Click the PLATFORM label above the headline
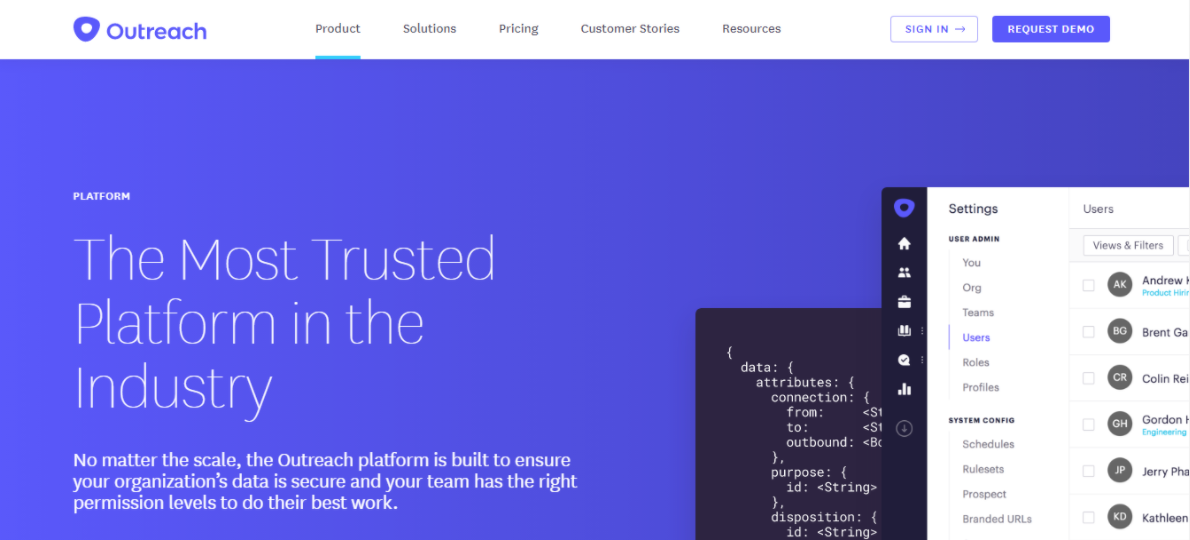The height and width of the screenshot is (540, 1190). click(x=102, y=196)
